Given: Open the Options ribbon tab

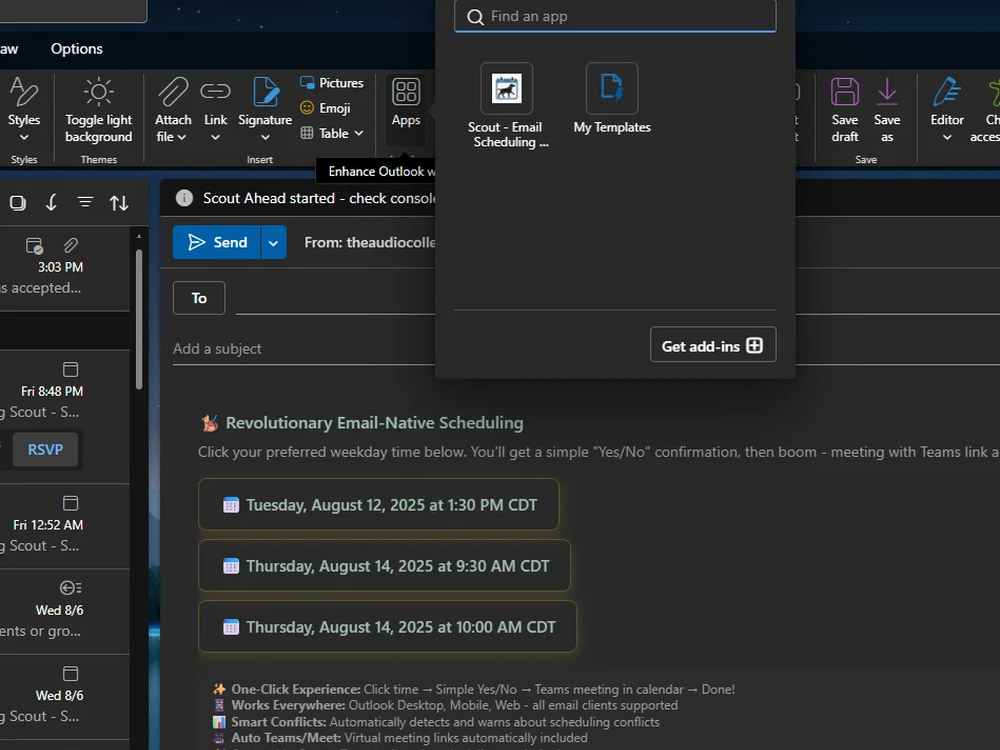Looking at the screenshot, I should [x=77, y=48].
